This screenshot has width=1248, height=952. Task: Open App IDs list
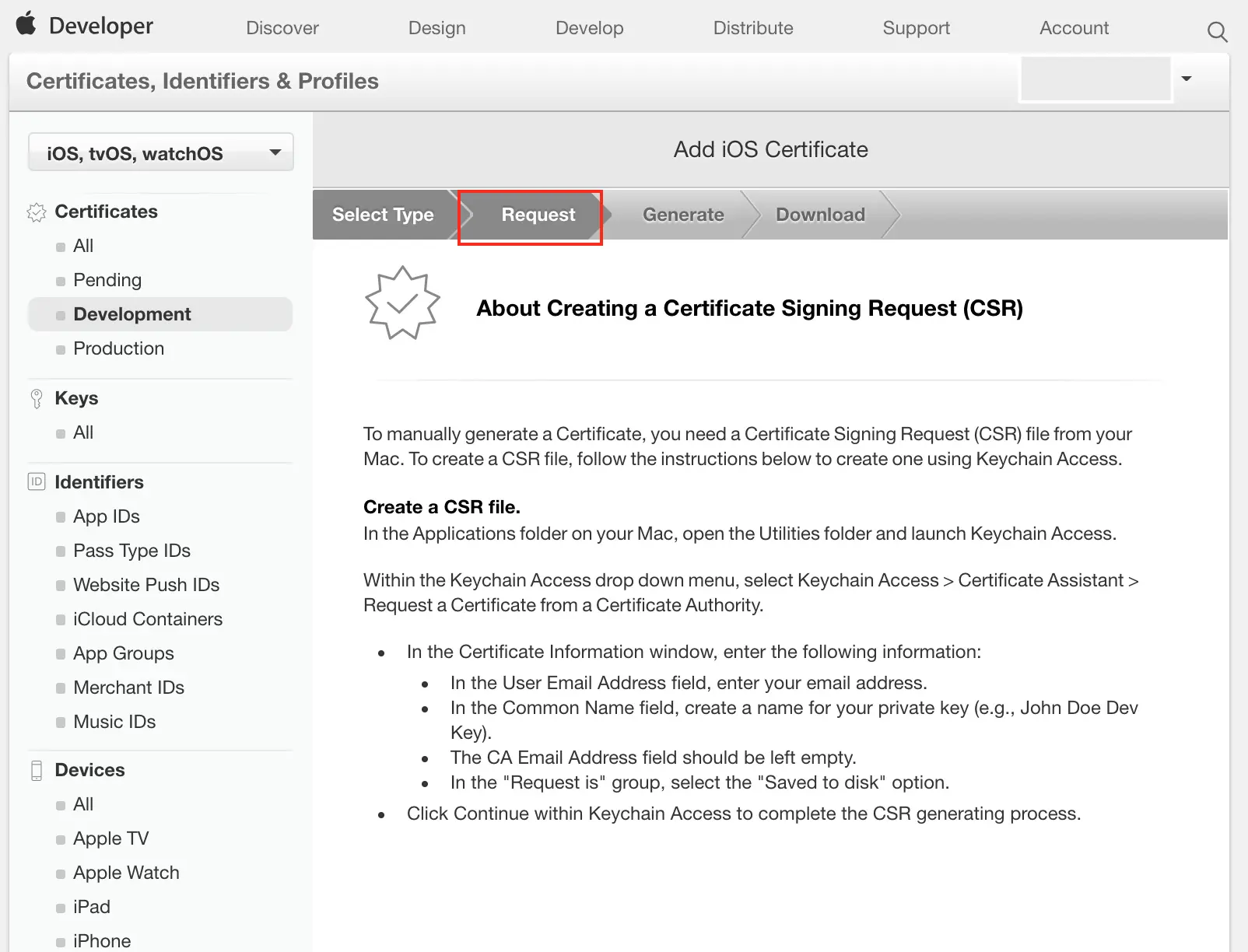coord(107,516)
